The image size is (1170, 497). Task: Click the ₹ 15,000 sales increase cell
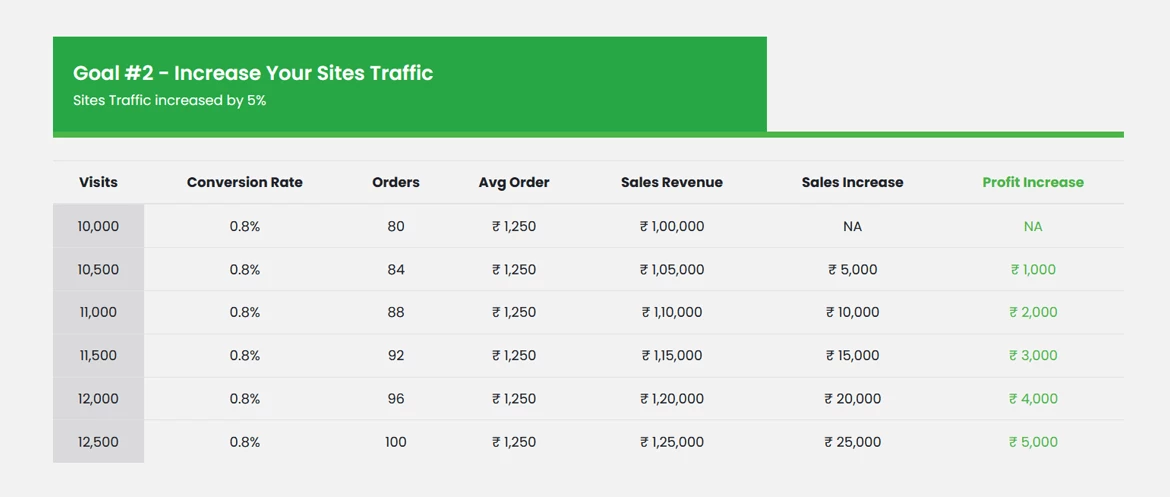(x=852, y=355)
